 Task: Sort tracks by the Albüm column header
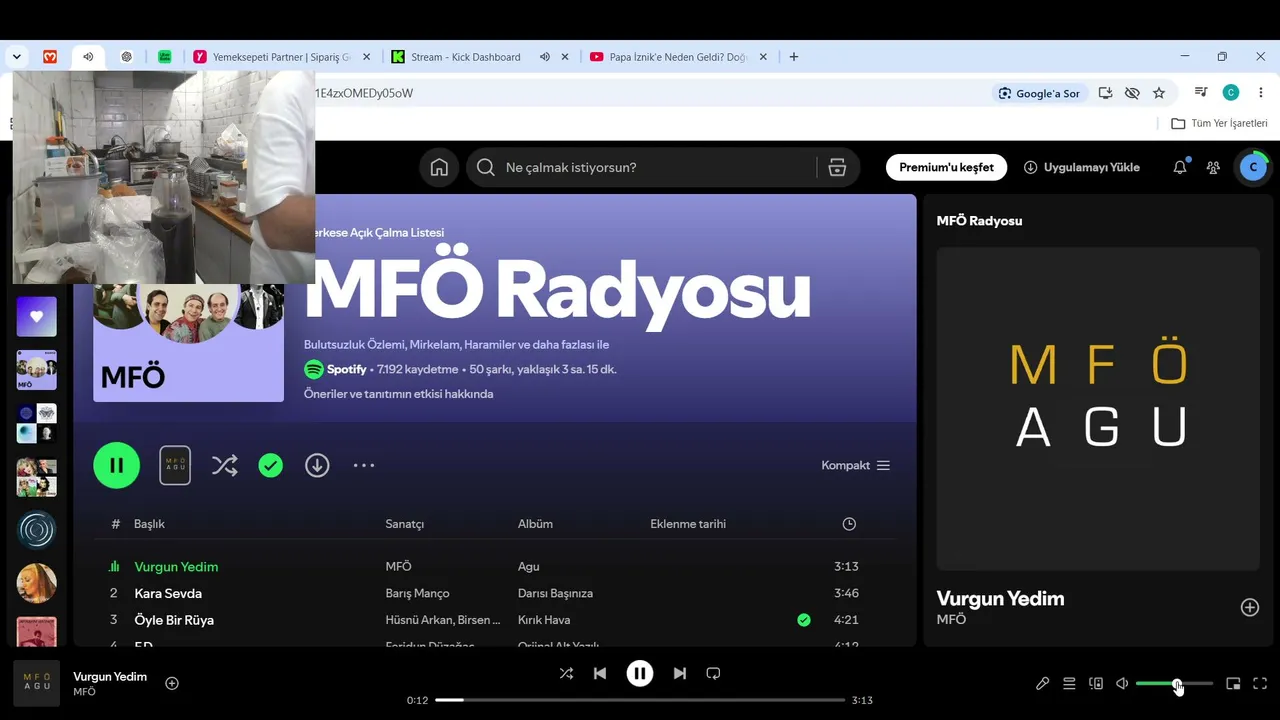[x=535, y=524]
